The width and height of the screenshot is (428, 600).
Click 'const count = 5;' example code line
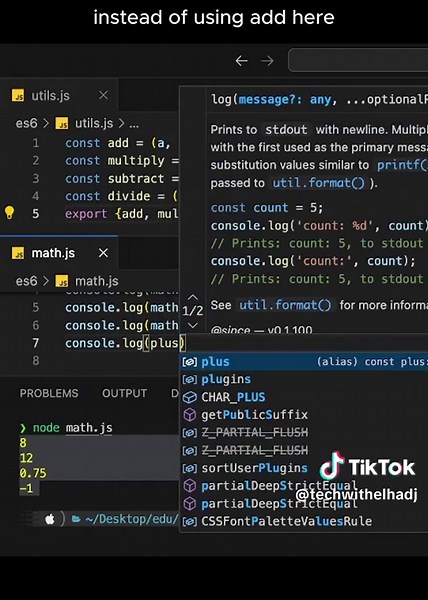pos(267,207)
